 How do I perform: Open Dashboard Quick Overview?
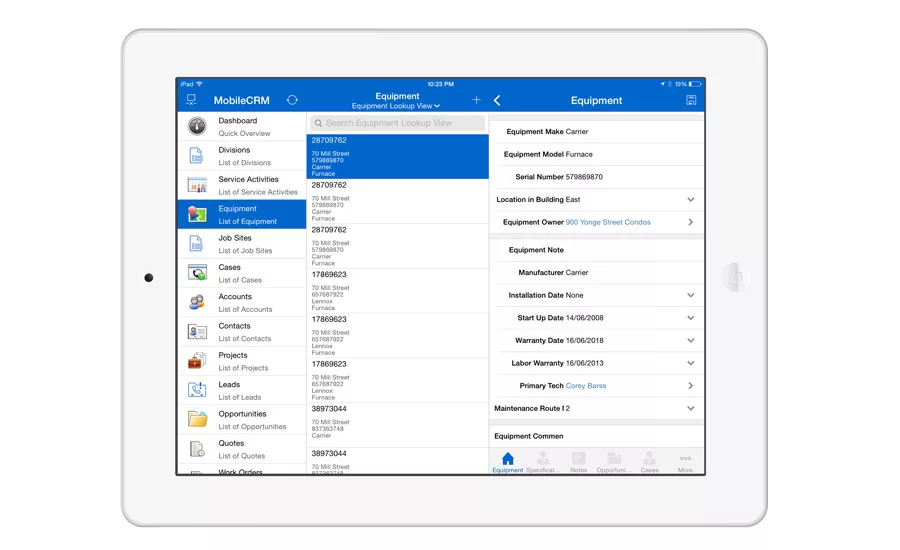242,126
